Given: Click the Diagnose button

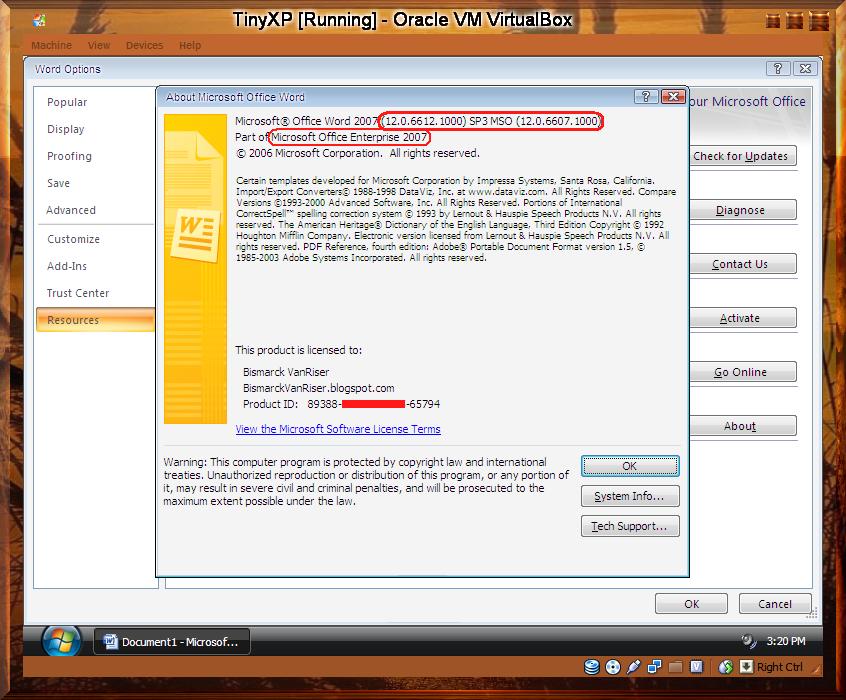Looking at the screenshot, I should pyautogui.click(x=743, y=210).
